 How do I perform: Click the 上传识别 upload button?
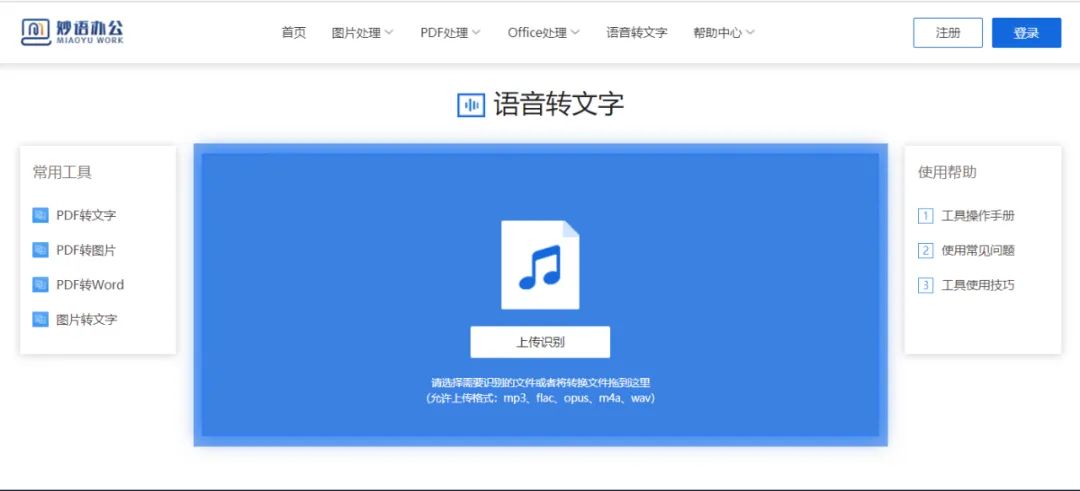pos(540,342)
